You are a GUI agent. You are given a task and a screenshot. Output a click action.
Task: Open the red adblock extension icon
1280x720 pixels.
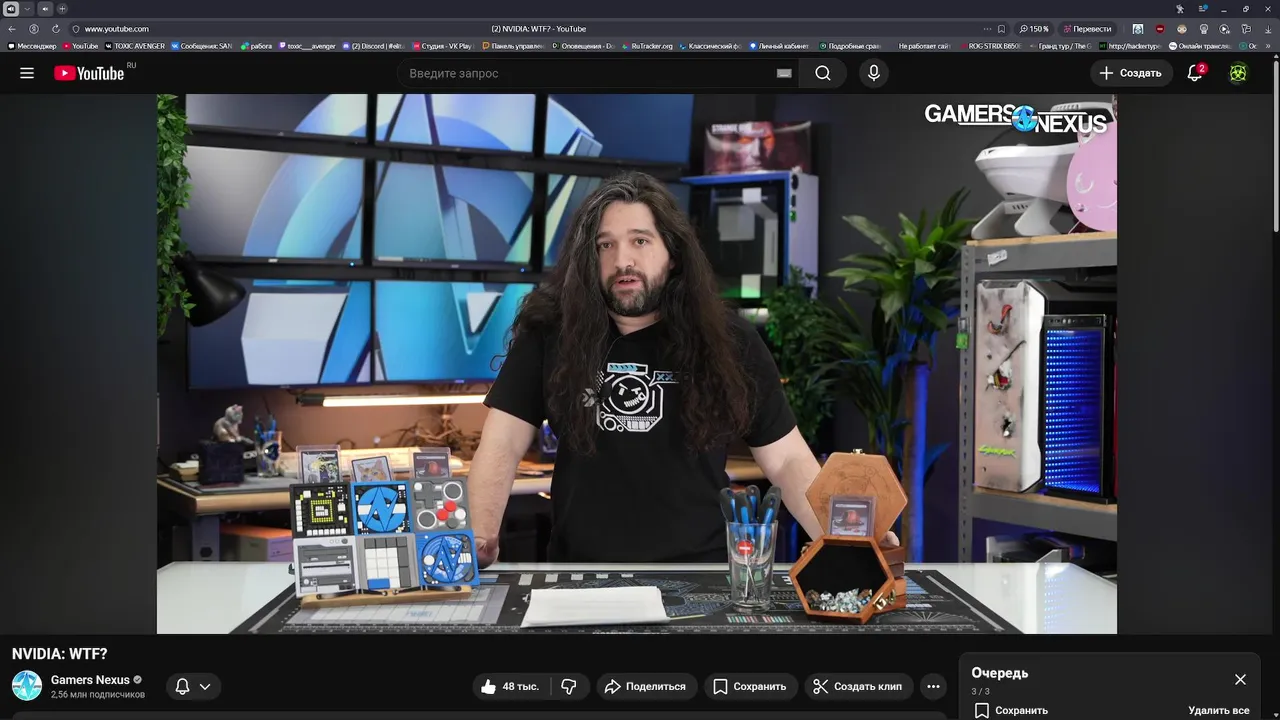point(1159,29)
